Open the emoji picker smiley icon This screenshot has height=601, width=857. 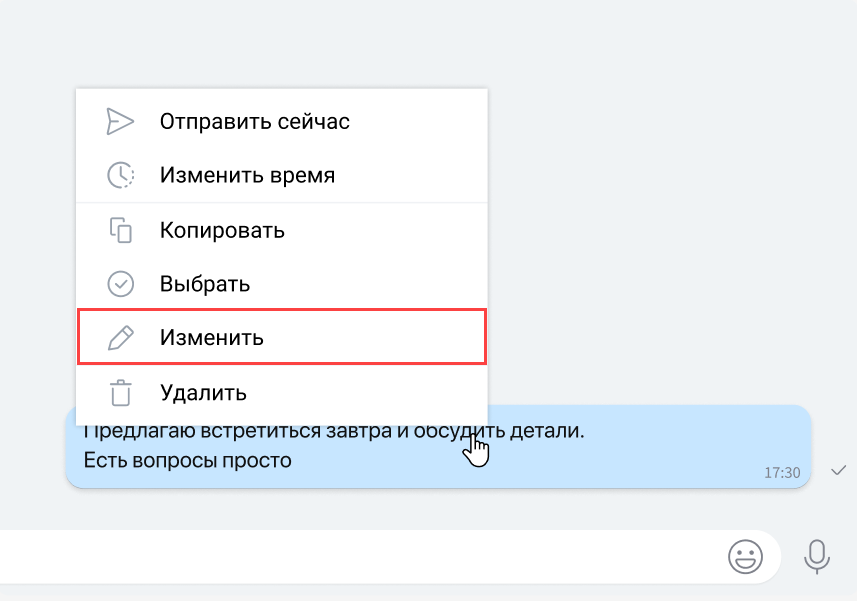click(x=745, y=556)
